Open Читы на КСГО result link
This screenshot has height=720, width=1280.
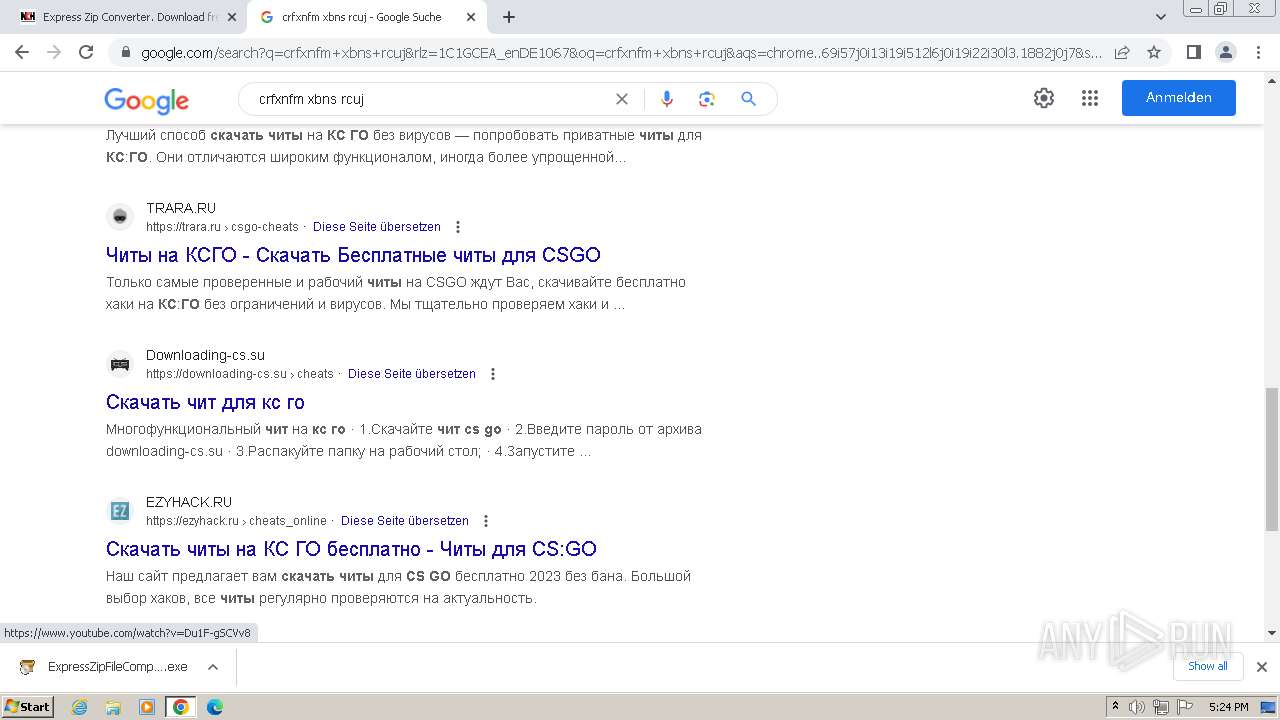pos(353,255)
